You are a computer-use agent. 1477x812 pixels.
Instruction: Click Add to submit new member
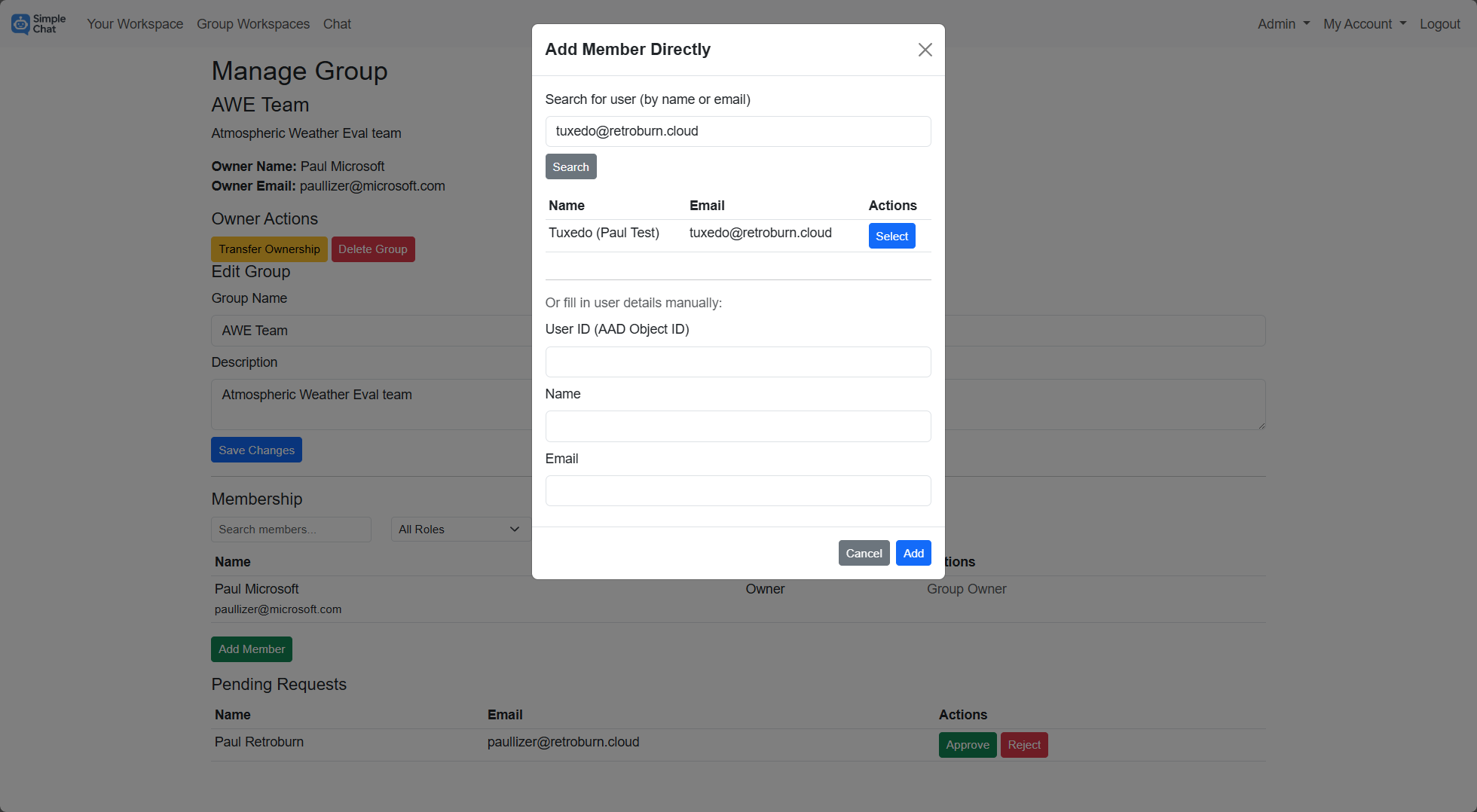pyautogui.click(x=913, y=553)
